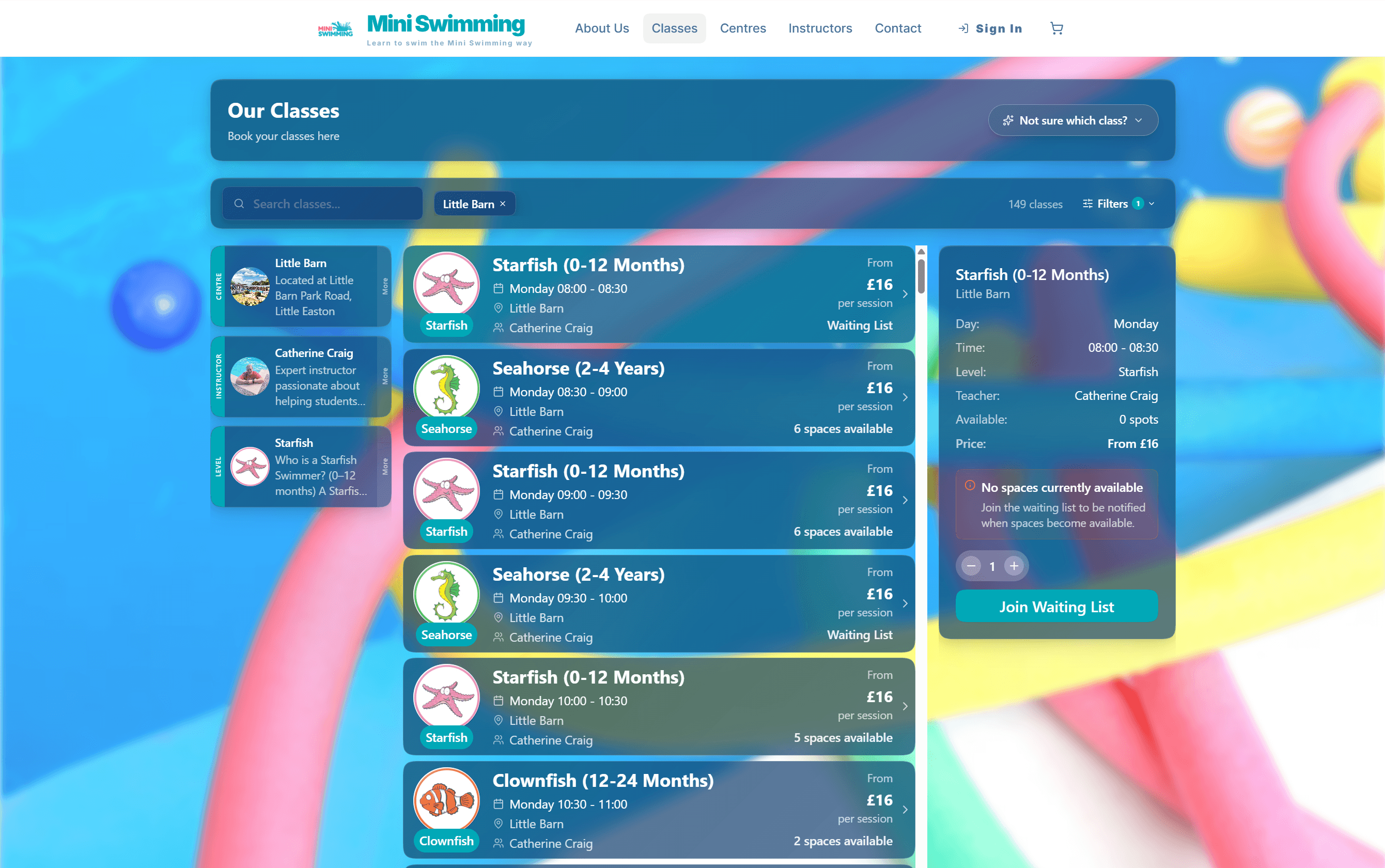Click the Little Barn centre photo
This screenshot has height=868, width=1385.
coord(250,286)
